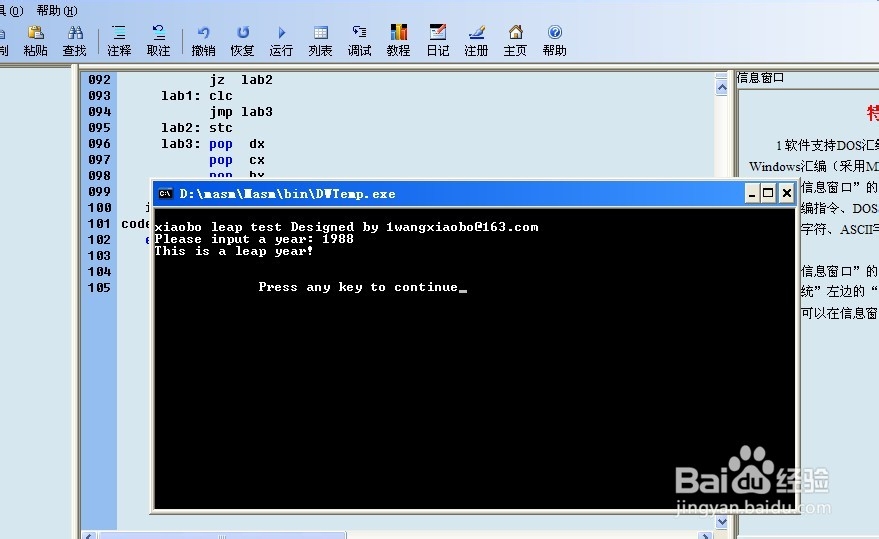The image size is (879, 539).
Task: Minimize the DTemp.exe console window
Action: (752, 194)
